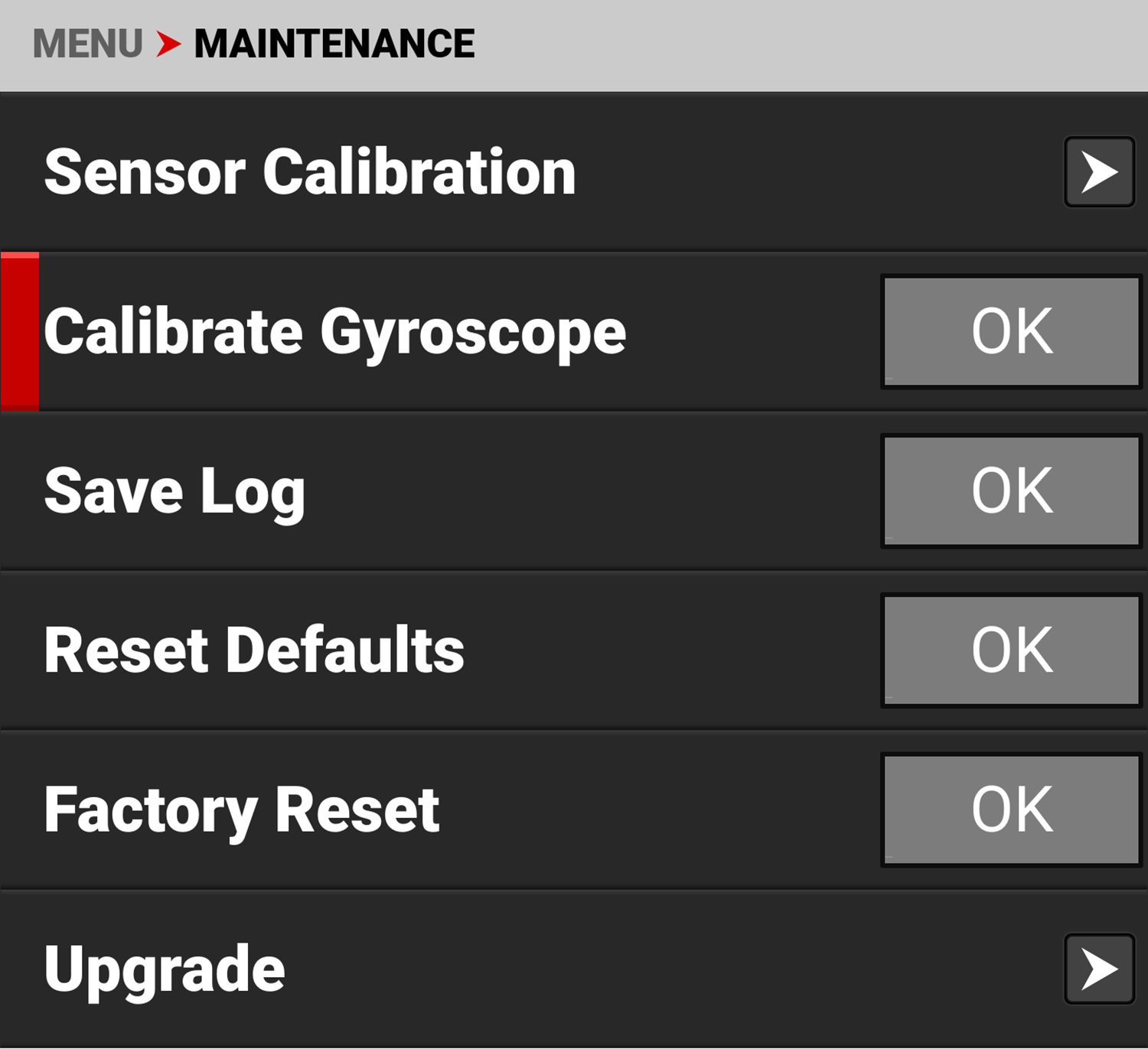Open the Sensor Calibration arrow icon
Image resolution: width=1148 pixels, height=1049 pixels.
(x=1099, y=172)
